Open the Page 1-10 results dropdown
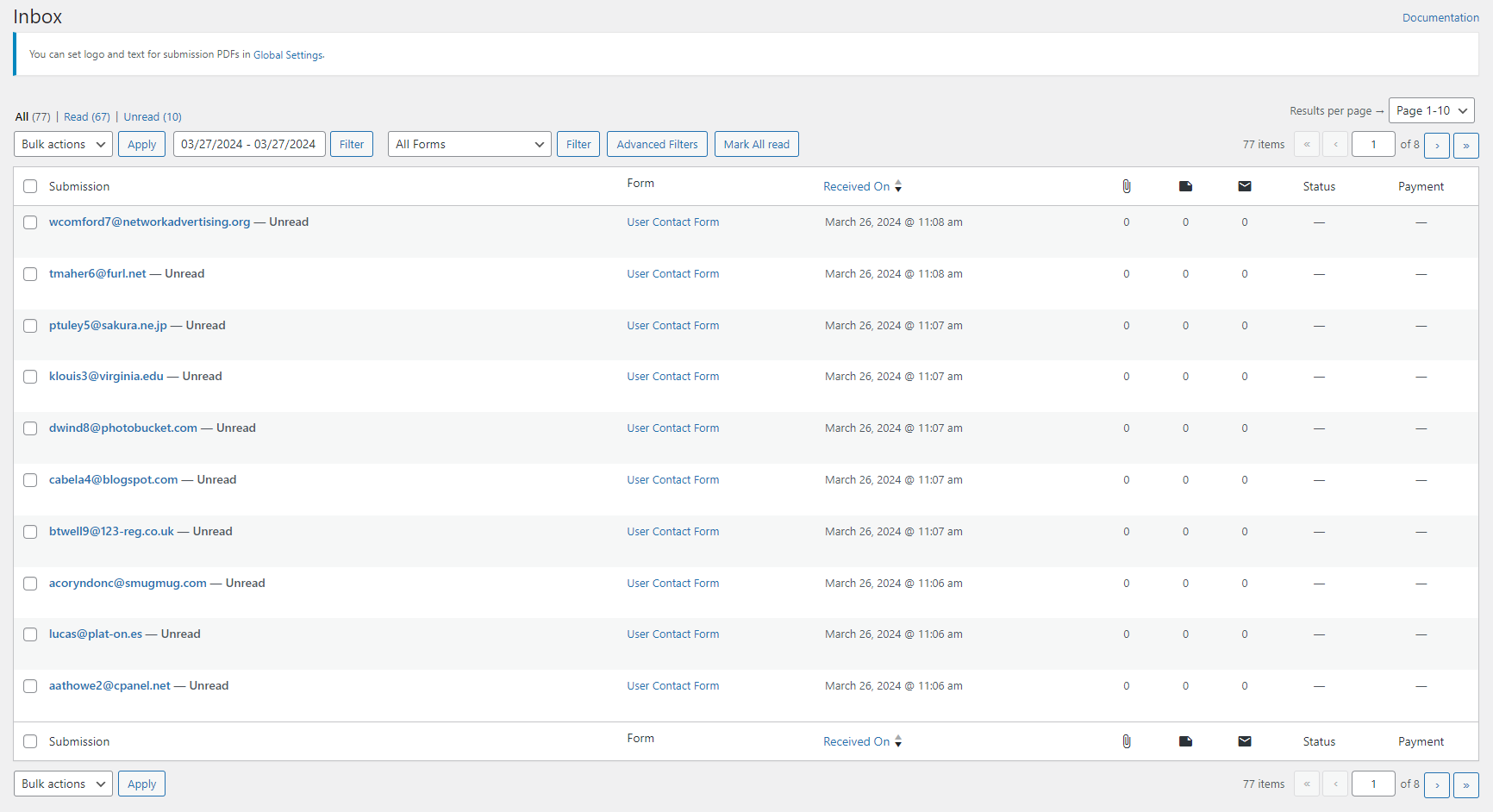The width and height of the screenshot is (1493, 812). tap(1431, 110)
